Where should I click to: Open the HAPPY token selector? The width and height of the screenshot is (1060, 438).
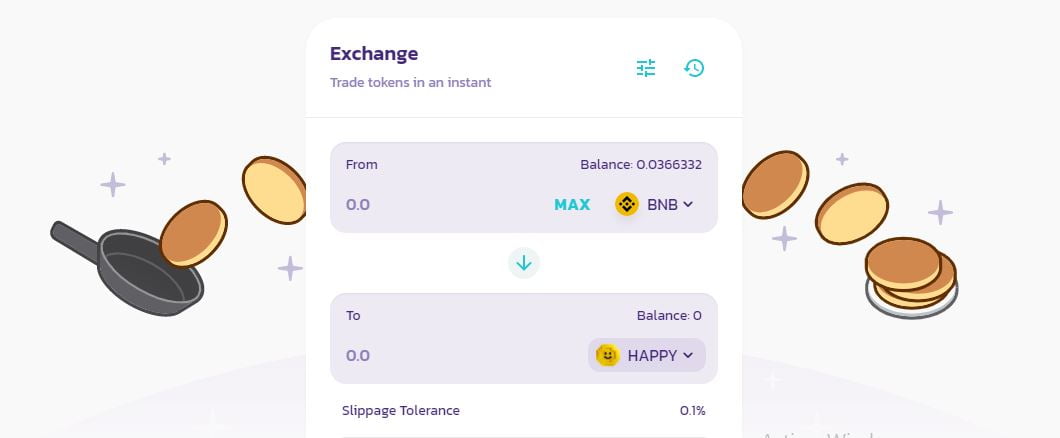point(647,355)
